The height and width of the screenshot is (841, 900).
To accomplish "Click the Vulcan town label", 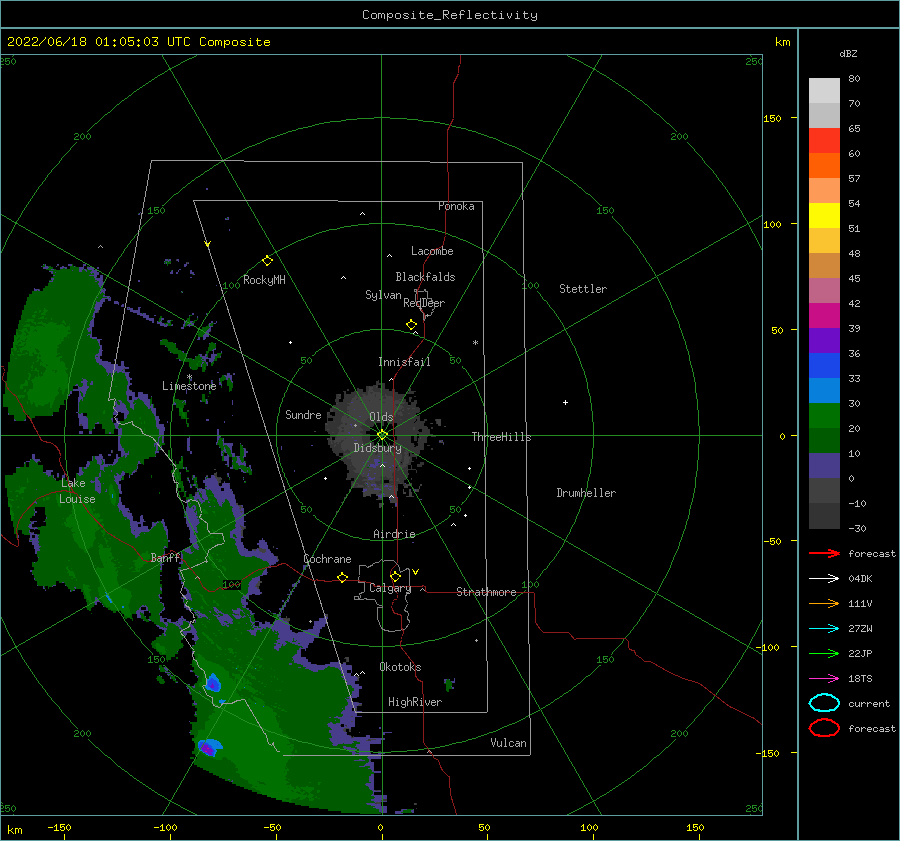I will [508, 743].
